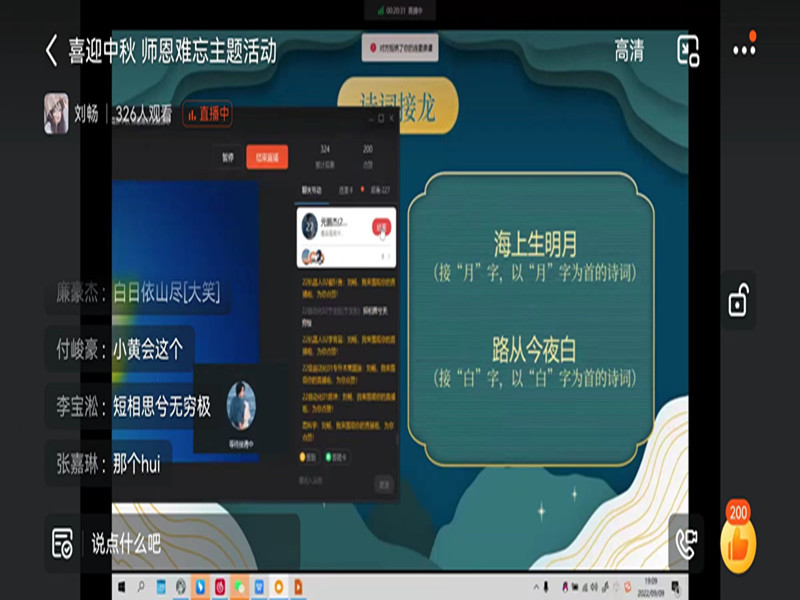The height and width of the screenshot is (600, 800).
Task: Accept the red connect request button
Action: click(380, 227)
